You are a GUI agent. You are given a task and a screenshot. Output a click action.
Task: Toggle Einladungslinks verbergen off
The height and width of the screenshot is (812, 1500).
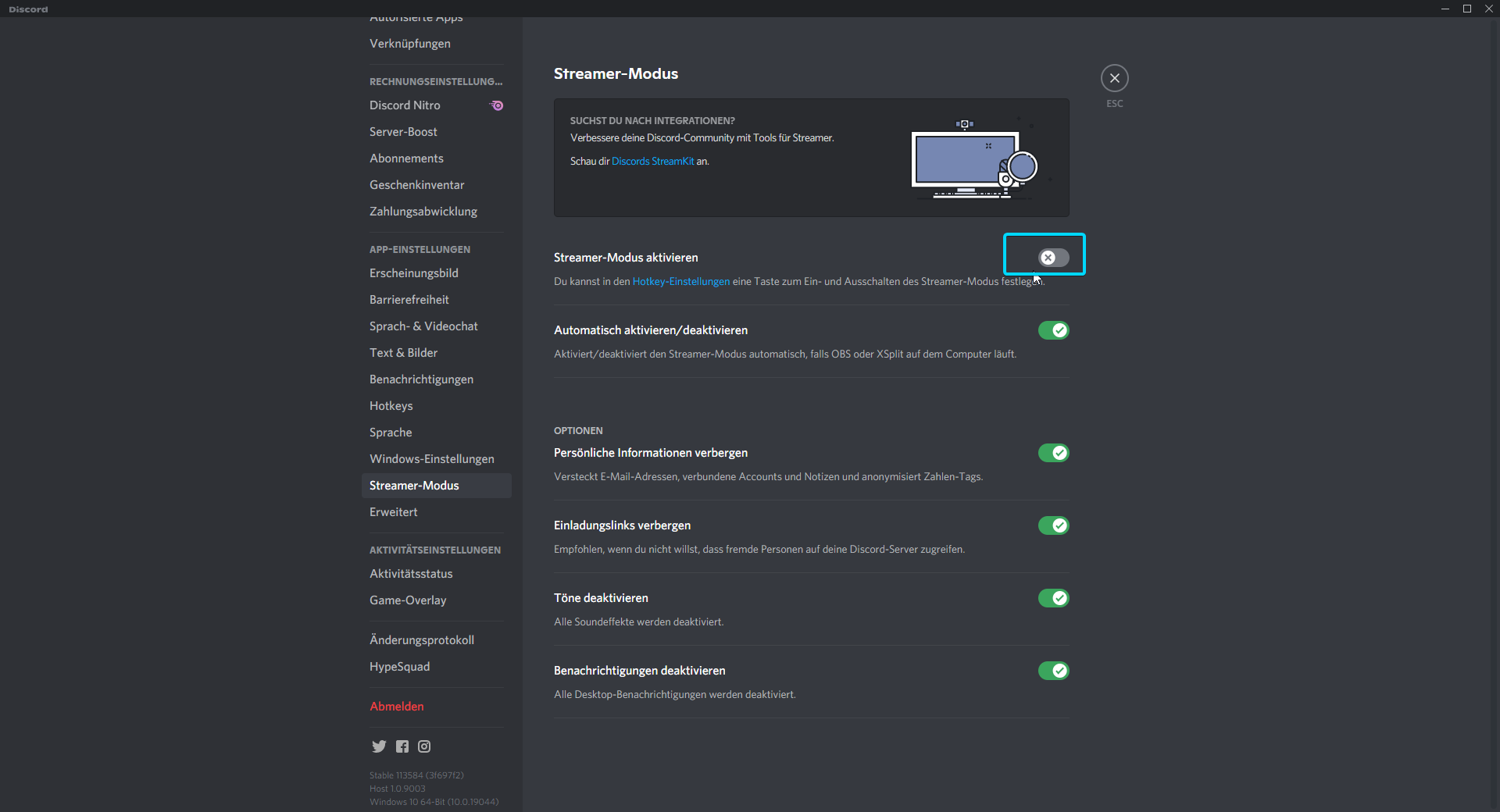[1052, 525]
